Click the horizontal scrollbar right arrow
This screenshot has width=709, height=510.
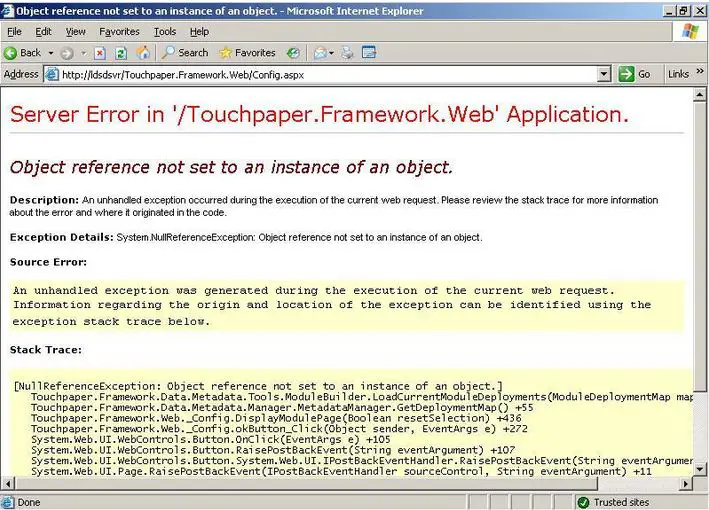686,484
